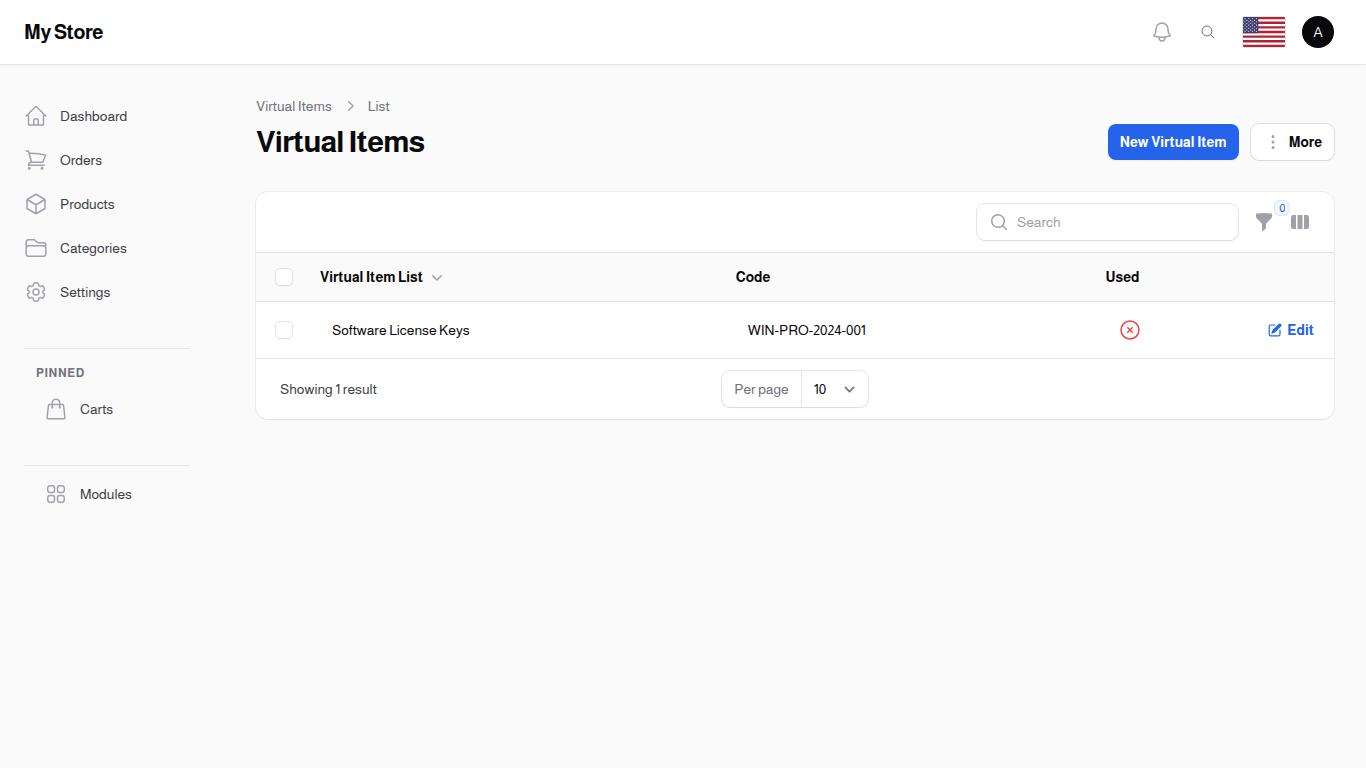This screenshot has height=768, width=1366.
Task: Check the select-all checkbox in table header
Action: click(x=284, y=277)
